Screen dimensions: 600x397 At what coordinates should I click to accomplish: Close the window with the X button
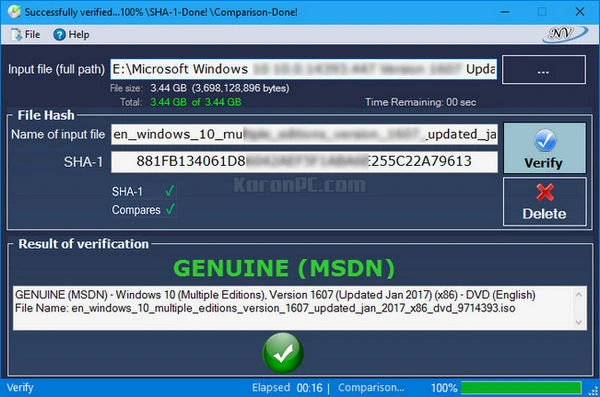point(580,12)
